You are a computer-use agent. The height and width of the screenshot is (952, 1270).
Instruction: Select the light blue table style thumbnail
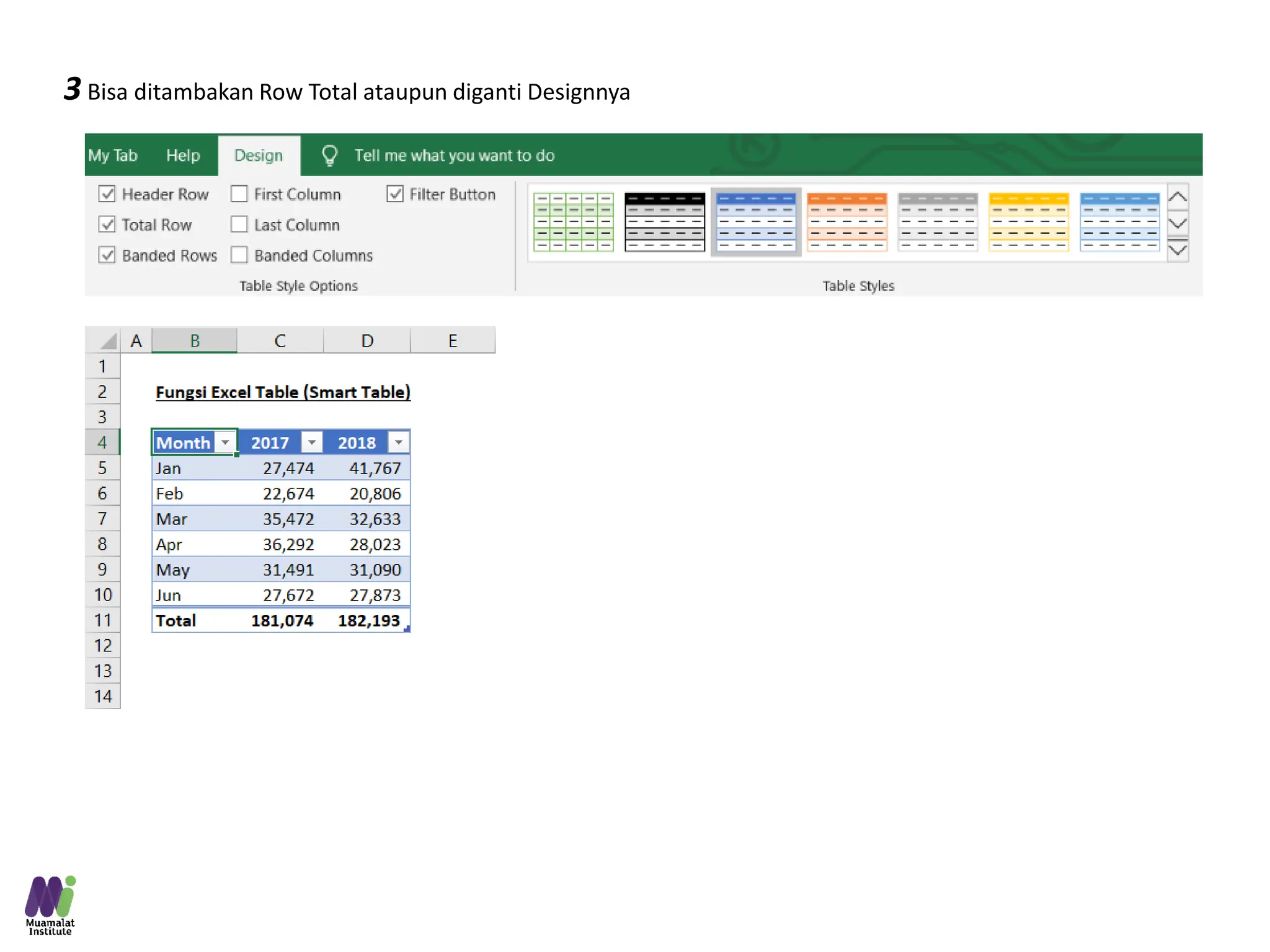tap(1119, 222)
